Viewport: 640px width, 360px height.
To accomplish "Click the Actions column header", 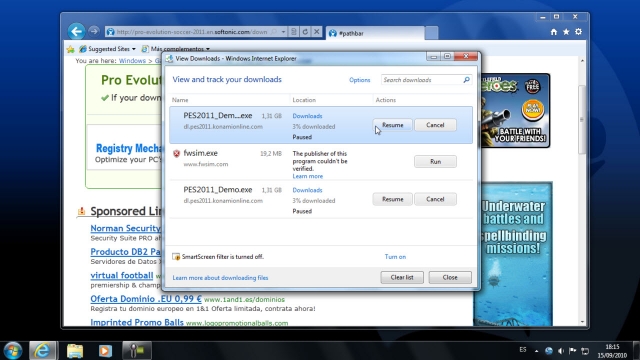I will tap(386, 100).
